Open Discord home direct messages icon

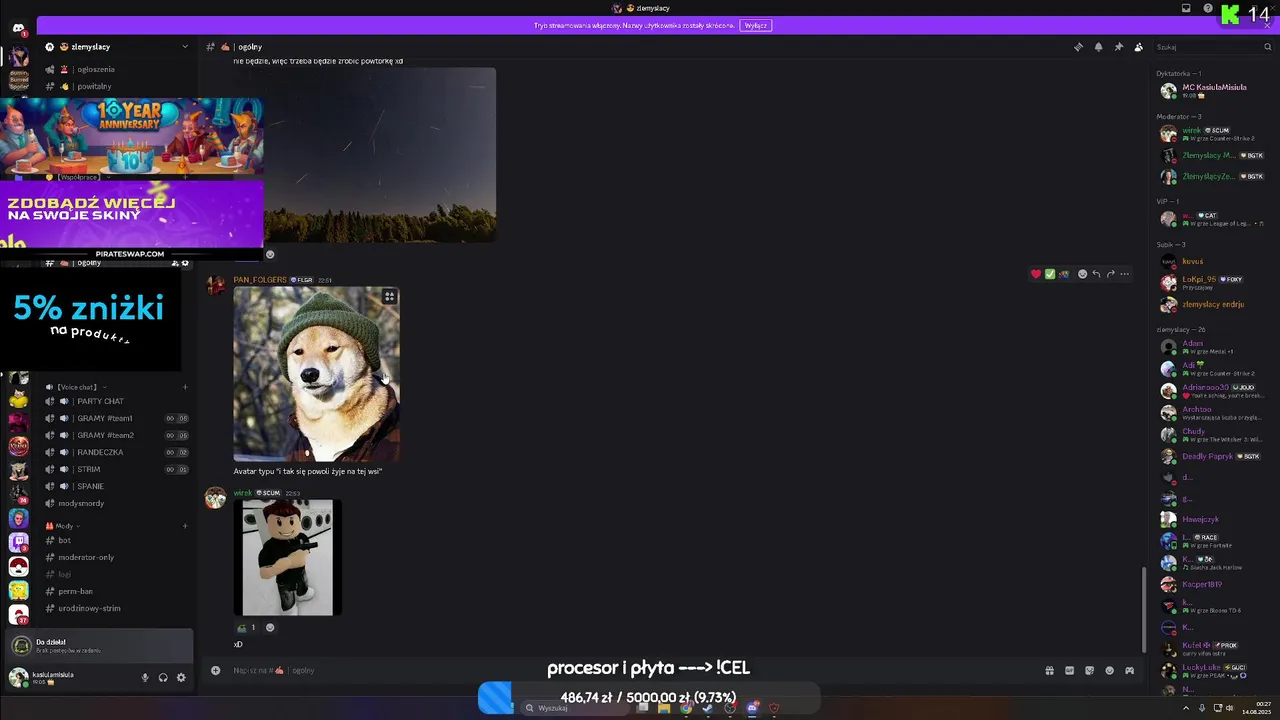(19, 28)
